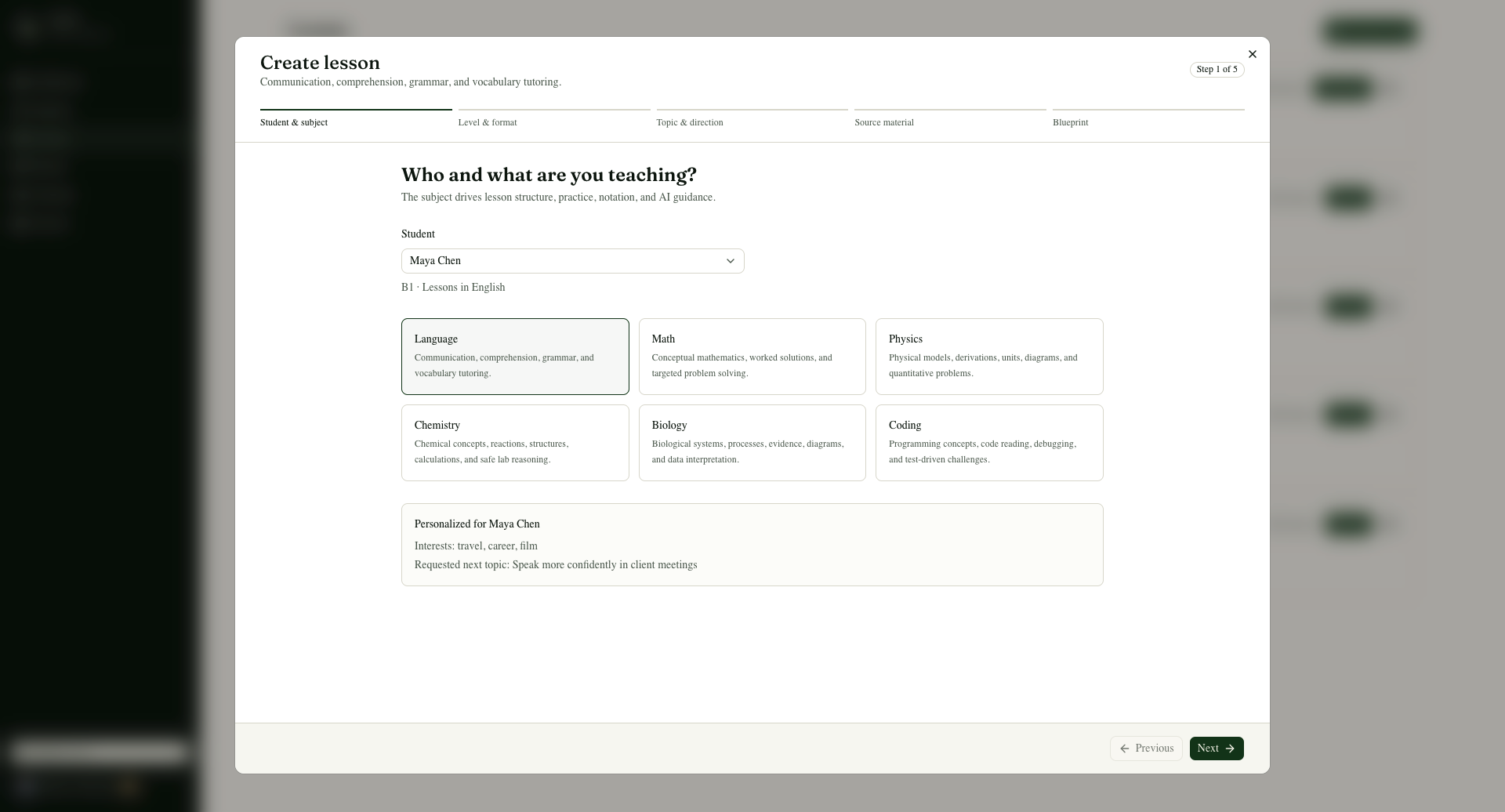Choose the Biology subject card
This screenshot has height=812, width=1505.
coord(752,443)
